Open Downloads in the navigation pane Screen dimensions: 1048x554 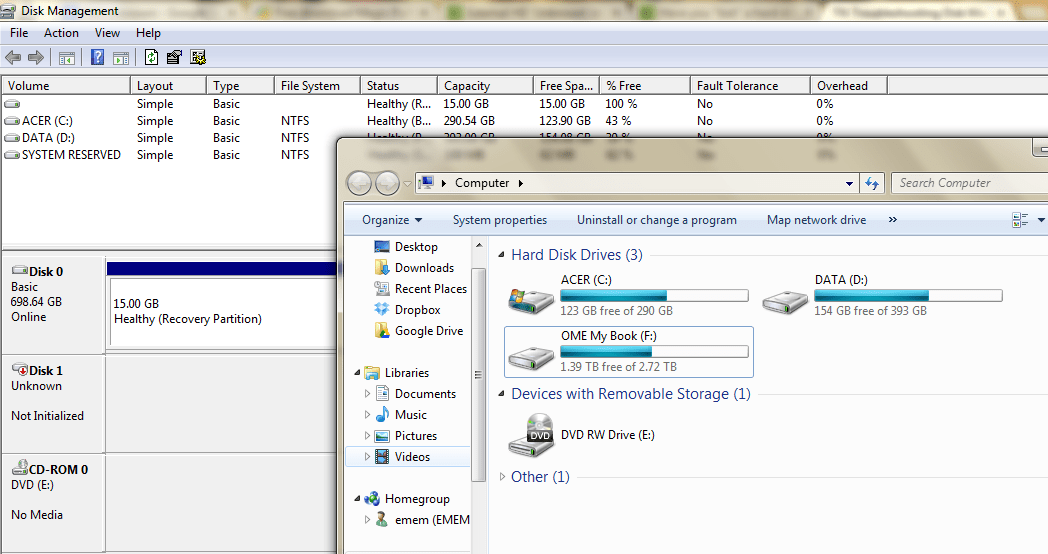(414, 268)
